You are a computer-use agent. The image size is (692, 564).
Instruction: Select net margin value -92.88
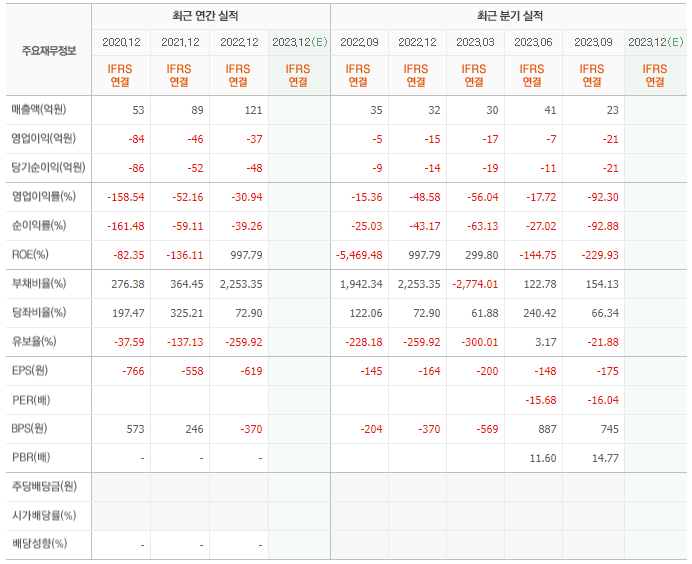[x=603, y=226]
